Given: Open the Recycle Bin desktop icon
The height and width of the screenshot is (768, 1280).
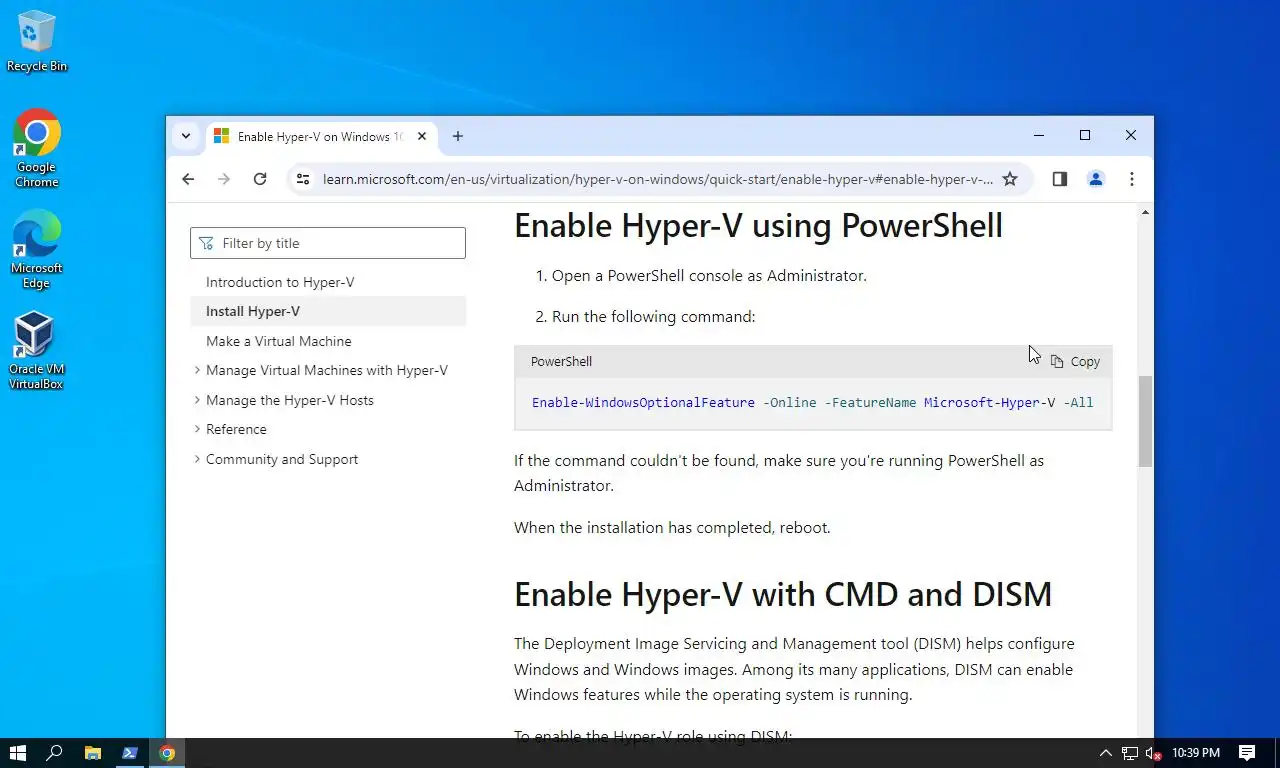Looking at the screenshot, I should click(36, 42).
